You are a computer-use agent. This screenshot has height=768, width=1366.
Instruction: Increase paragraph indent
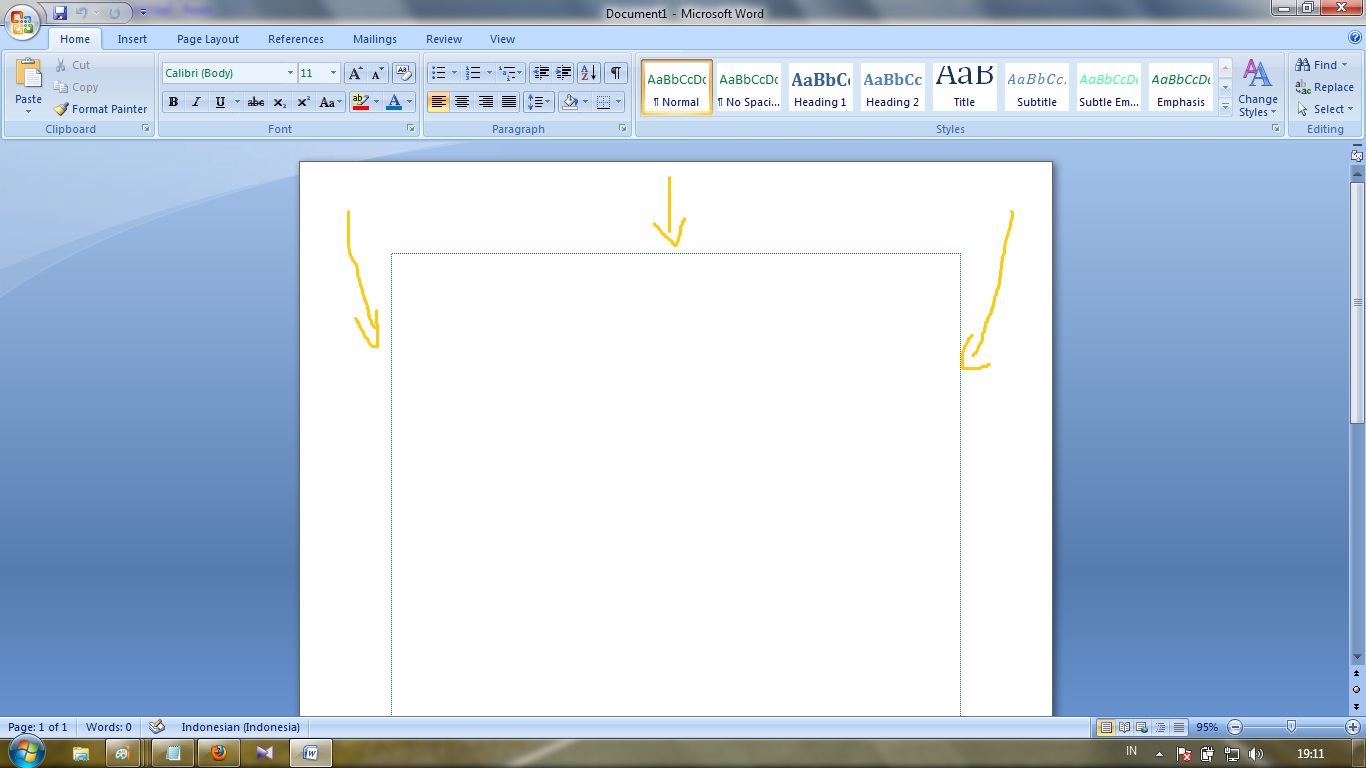(564, 73)
